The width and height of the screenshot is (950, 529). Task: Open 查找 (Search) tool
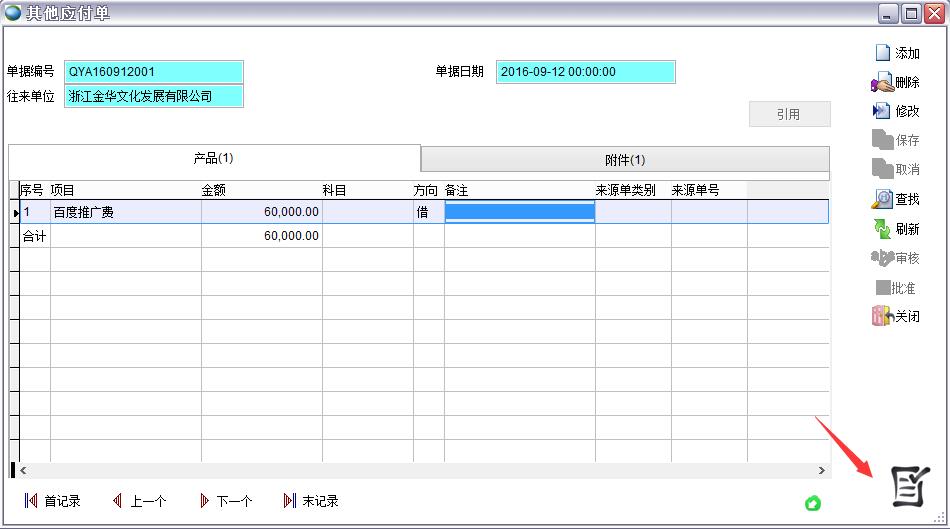pos(883,199)
